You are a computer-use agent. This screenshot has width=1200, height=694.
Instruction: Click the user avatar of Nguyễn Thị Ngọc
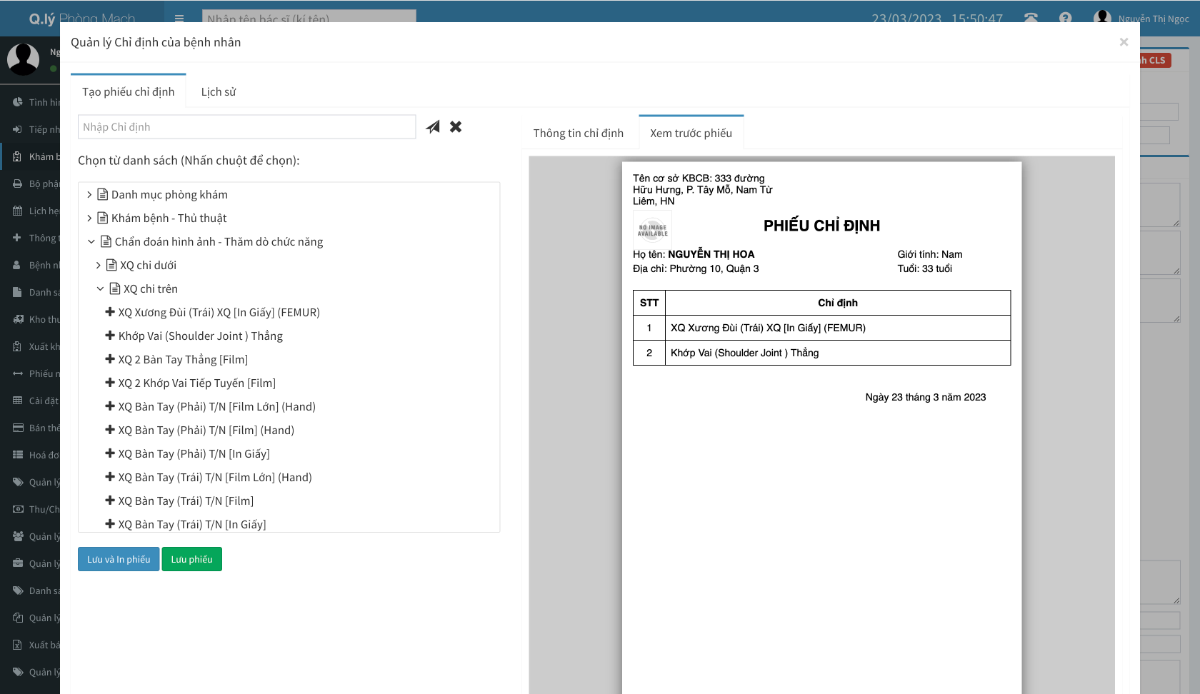point(1100,17)
